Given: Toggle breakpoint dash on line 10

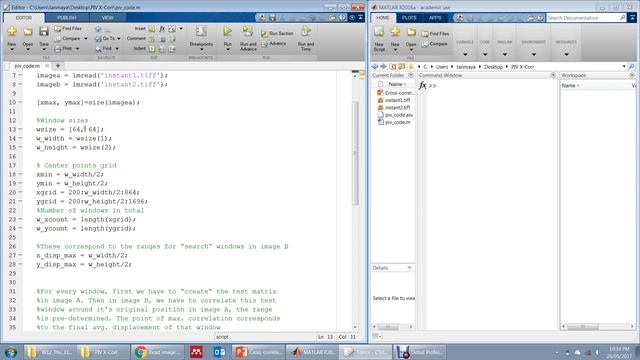Looking at the screenshot, I should [x=20, y=102].
